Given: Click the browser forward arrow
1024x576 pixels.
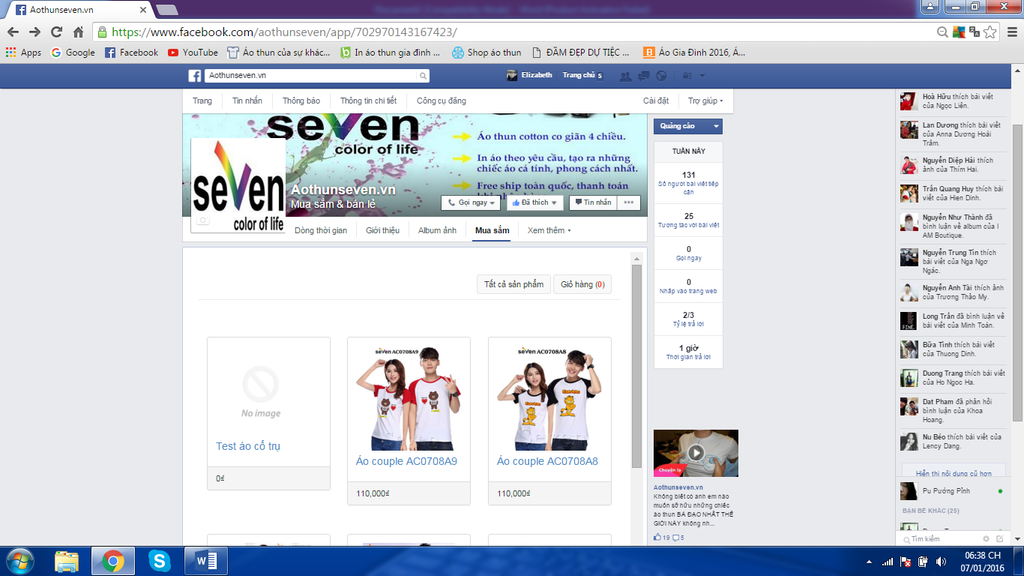Looking at the screenshot, I should (x=35, y=32).
